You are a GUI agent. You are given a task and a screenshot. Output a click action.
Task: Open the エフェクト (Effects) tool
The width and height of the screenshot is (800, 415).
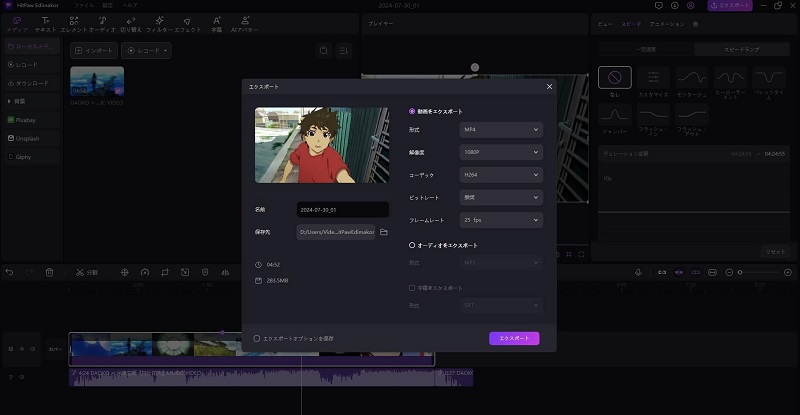(x=187, y=24)
